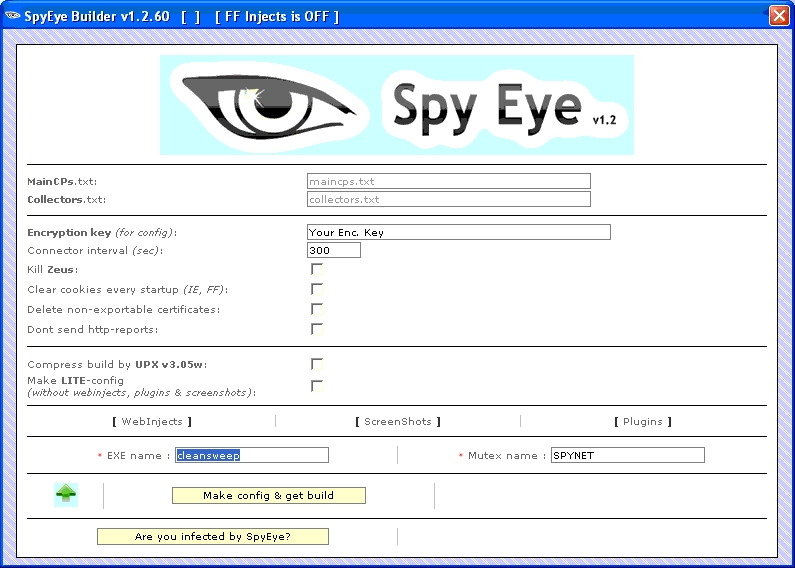The height and width of the screenshot is (568, 795).
Task: Click the Connector interval field
Action: [x=333, y=250]
